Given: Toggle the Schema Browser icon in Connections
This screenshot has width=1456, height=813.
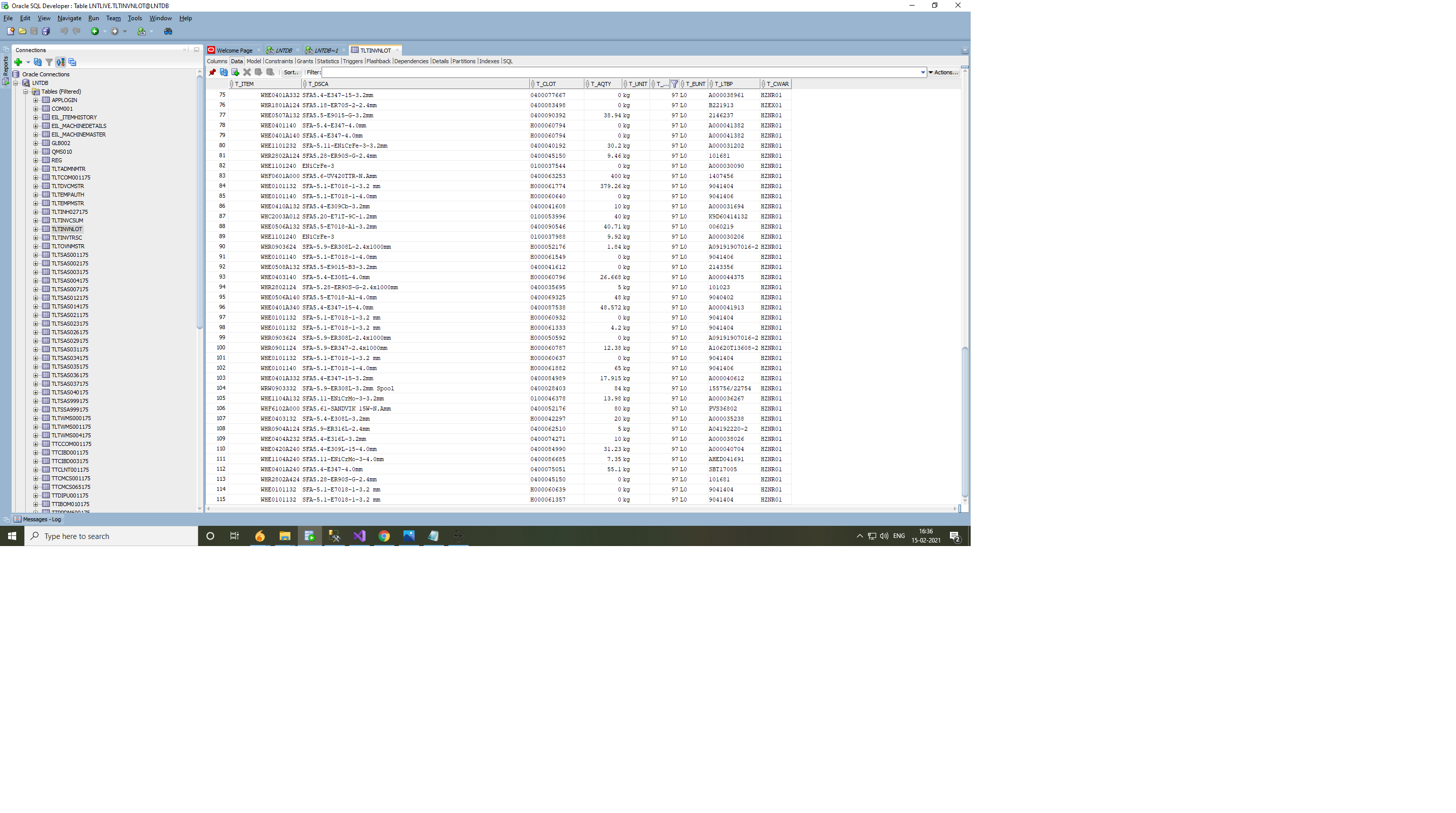Looking at the screenshot, I should point(61,62).
